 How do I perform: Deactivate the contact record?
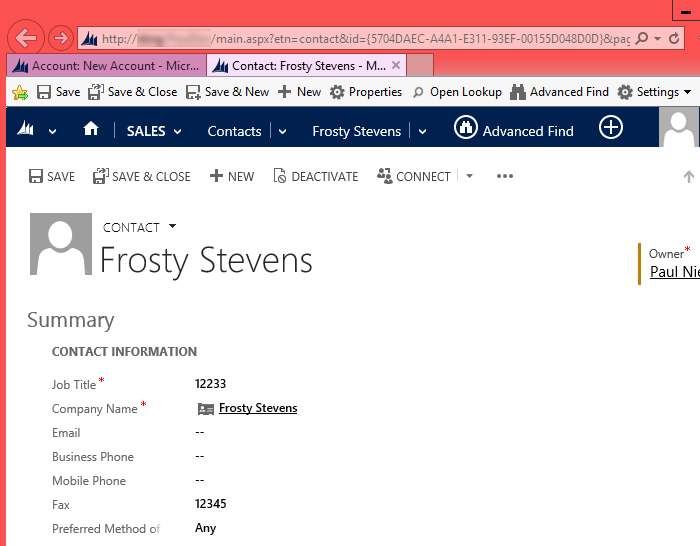click(315, 176)
